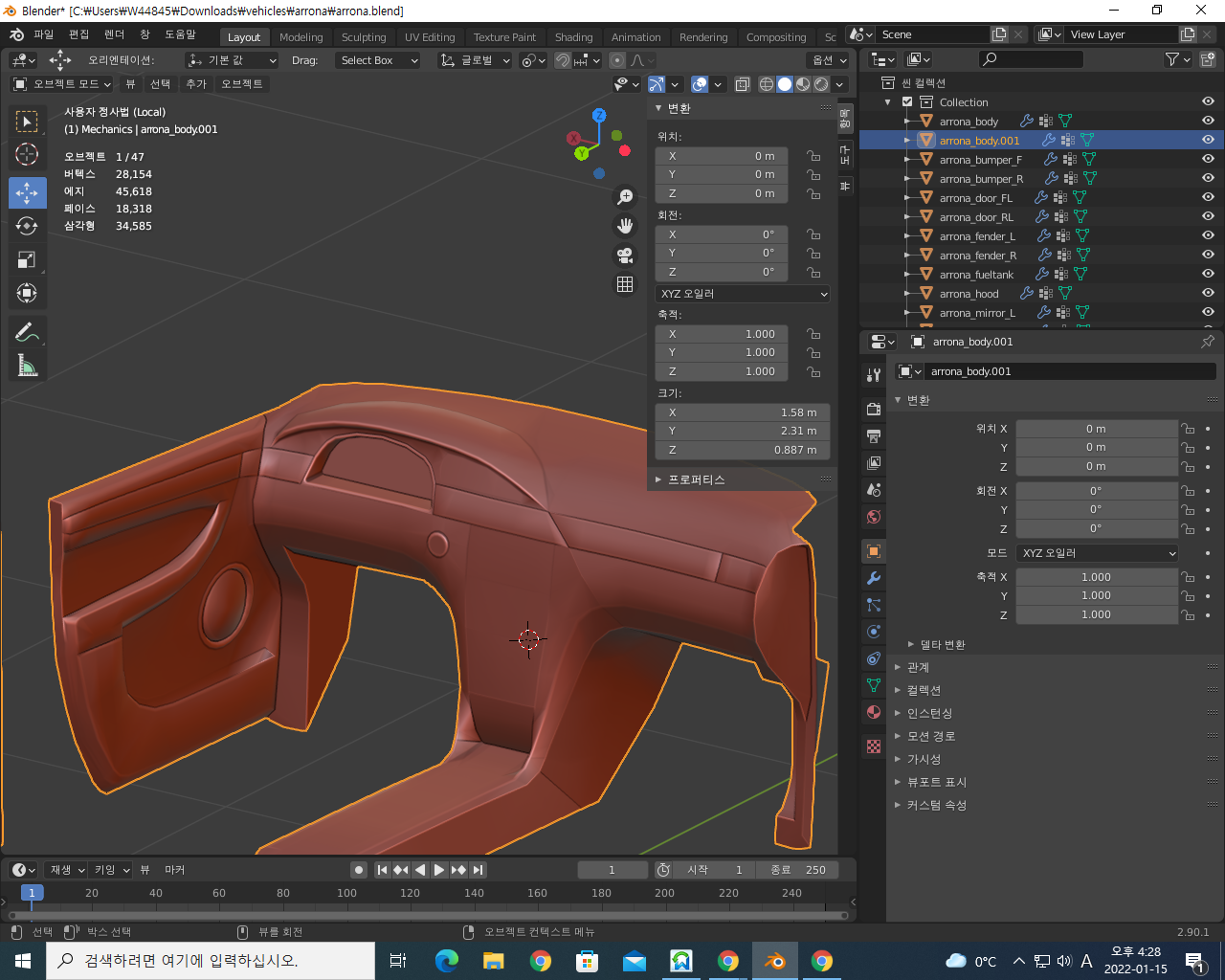Toggle the X location lock in the sidebar
This screenshot has height=980, width=1225.
coord(813,156)
